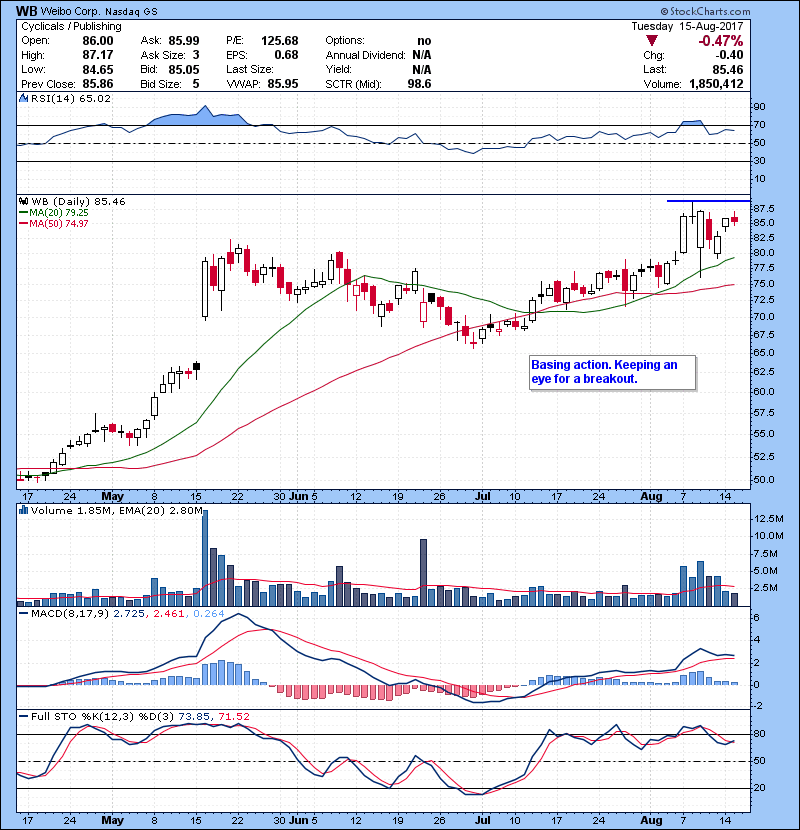Click the 'Nasdaq GS' exchange label

click(131, 12)
